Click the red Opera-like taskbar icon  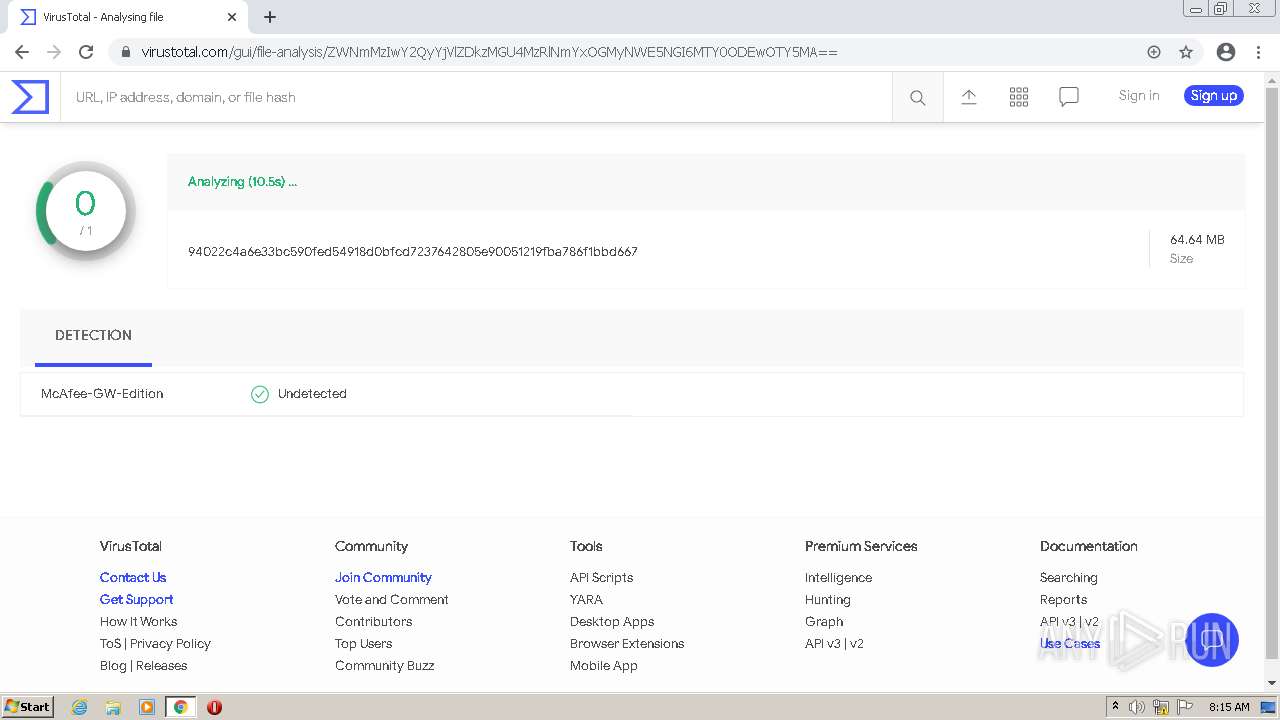coord(214,707)
